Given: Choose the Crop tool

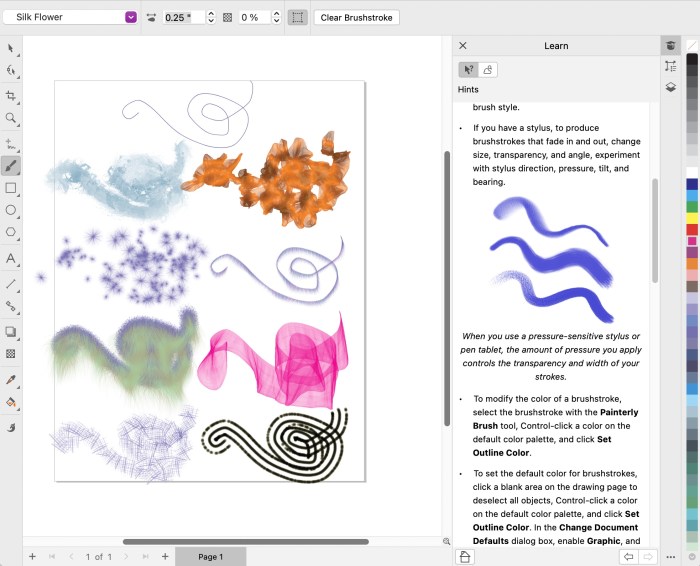Looking at the screenshot, I should click(11, 96).
